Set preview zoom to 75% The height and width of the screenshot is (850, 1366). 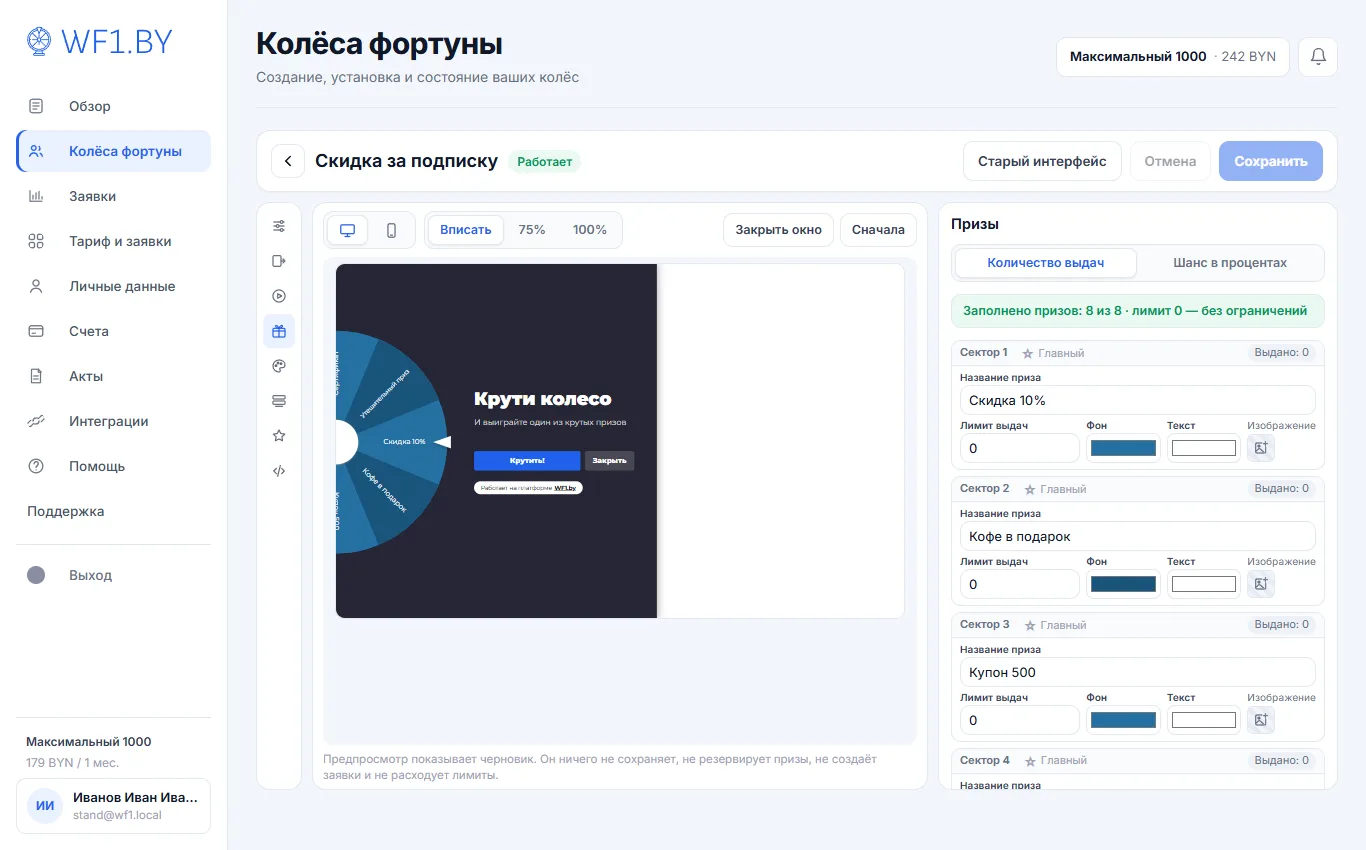(x=532, y=230)
